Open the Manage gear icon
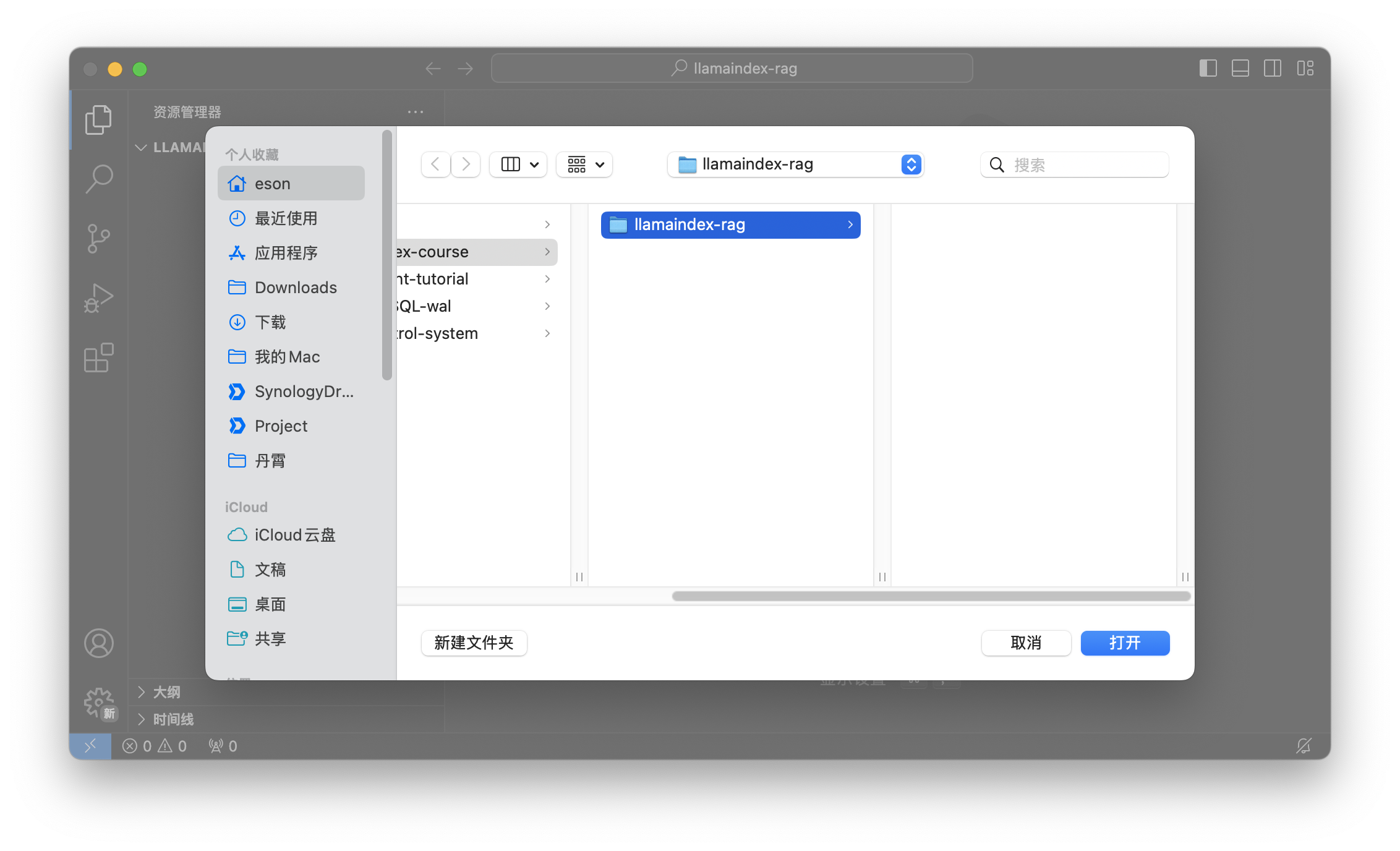This screenshot has height=851, width=1400. [x=98, y=703]
